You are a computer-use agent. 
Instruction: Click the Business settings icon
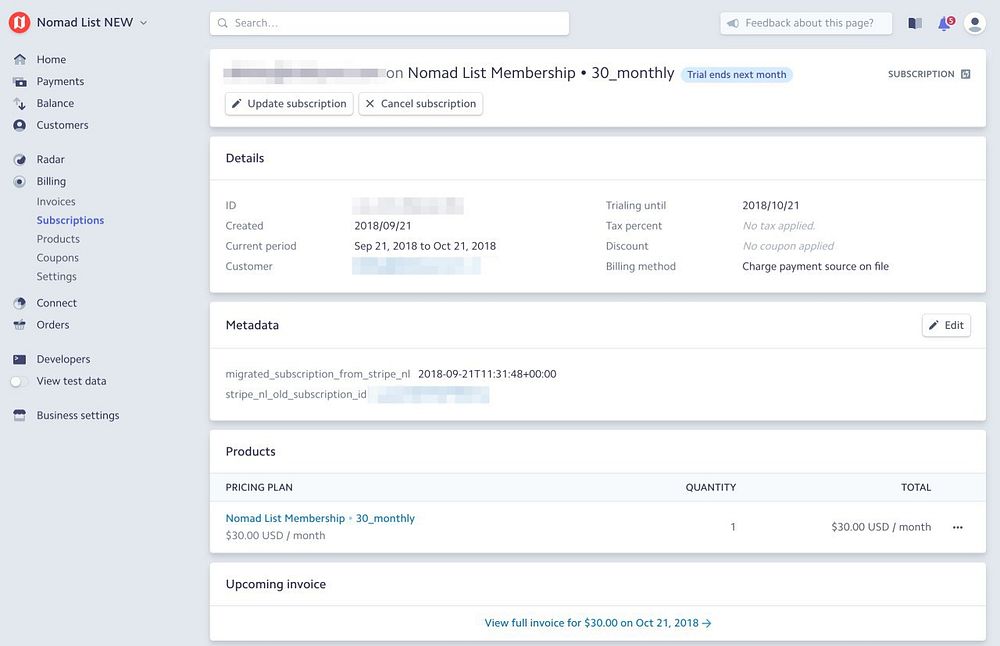pos(20,416)
